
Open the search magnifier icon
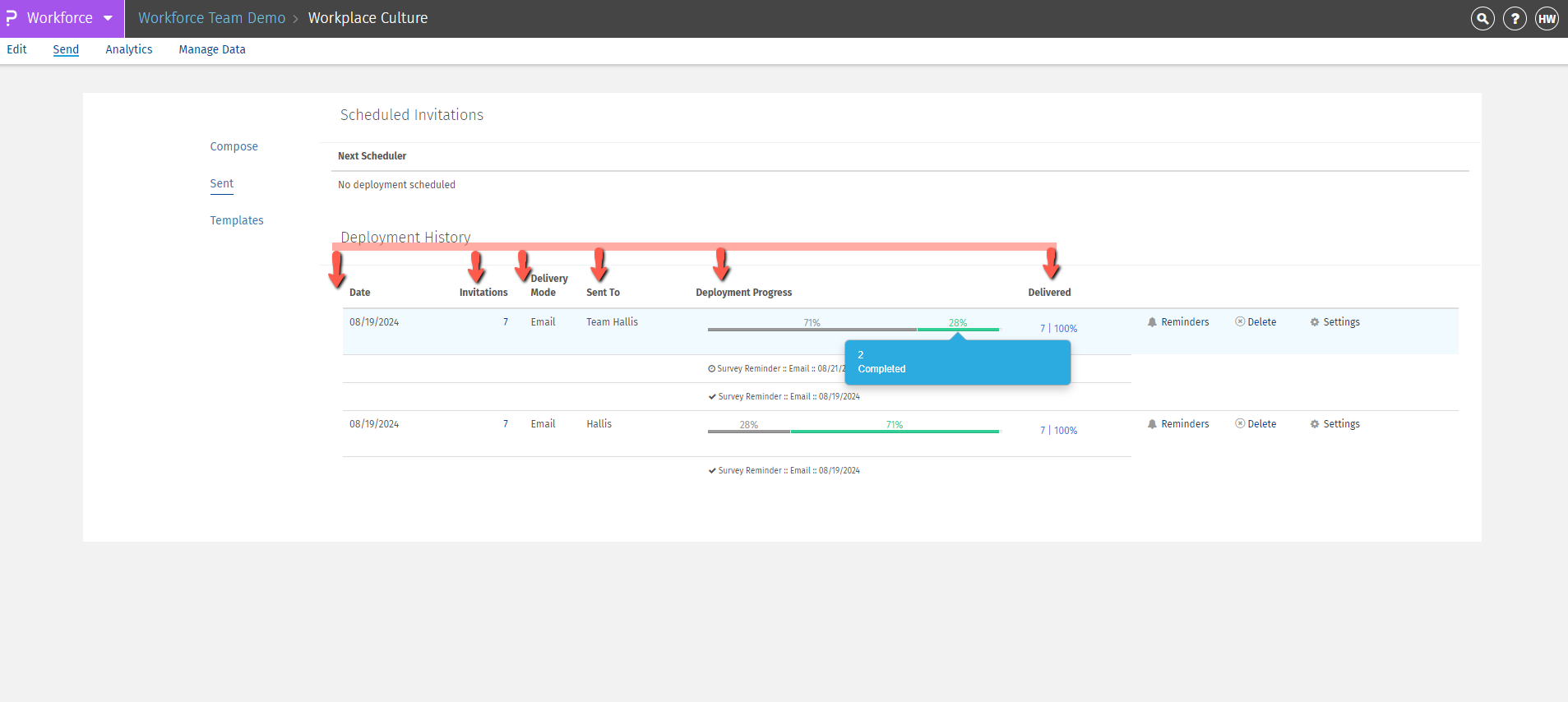click(x=1482, y=18)
